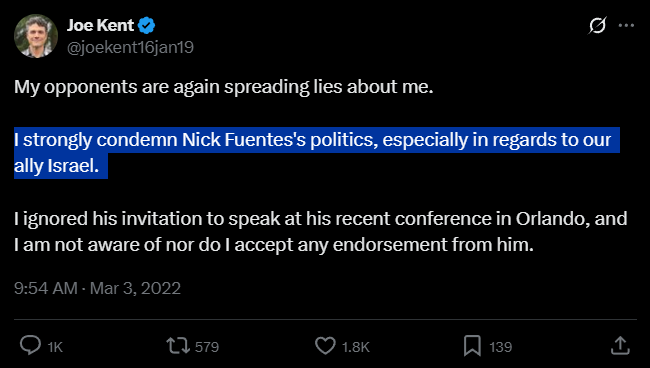Click the reply speech bubble icon

pos(30,346)
